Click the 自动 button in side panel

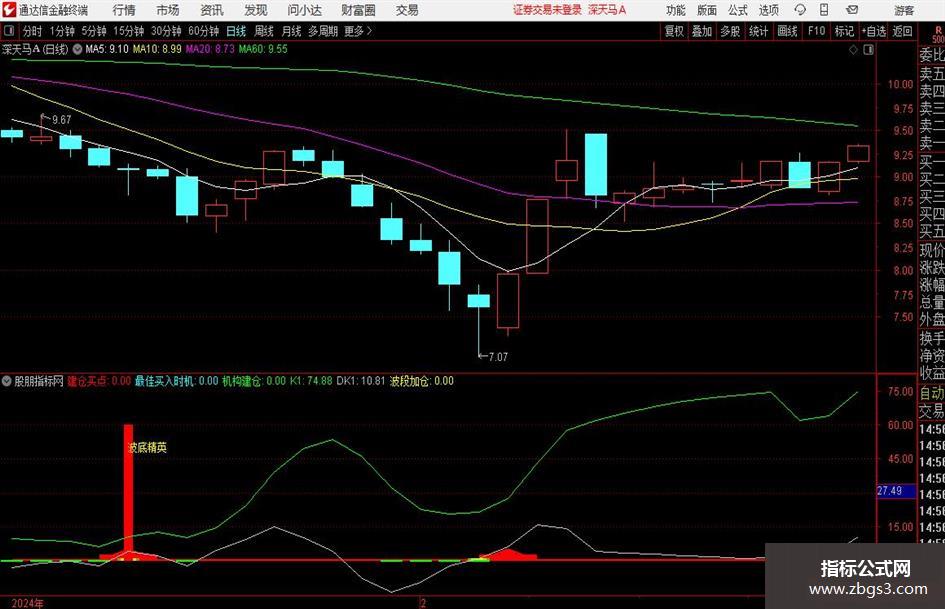click(x=932, y=393)
